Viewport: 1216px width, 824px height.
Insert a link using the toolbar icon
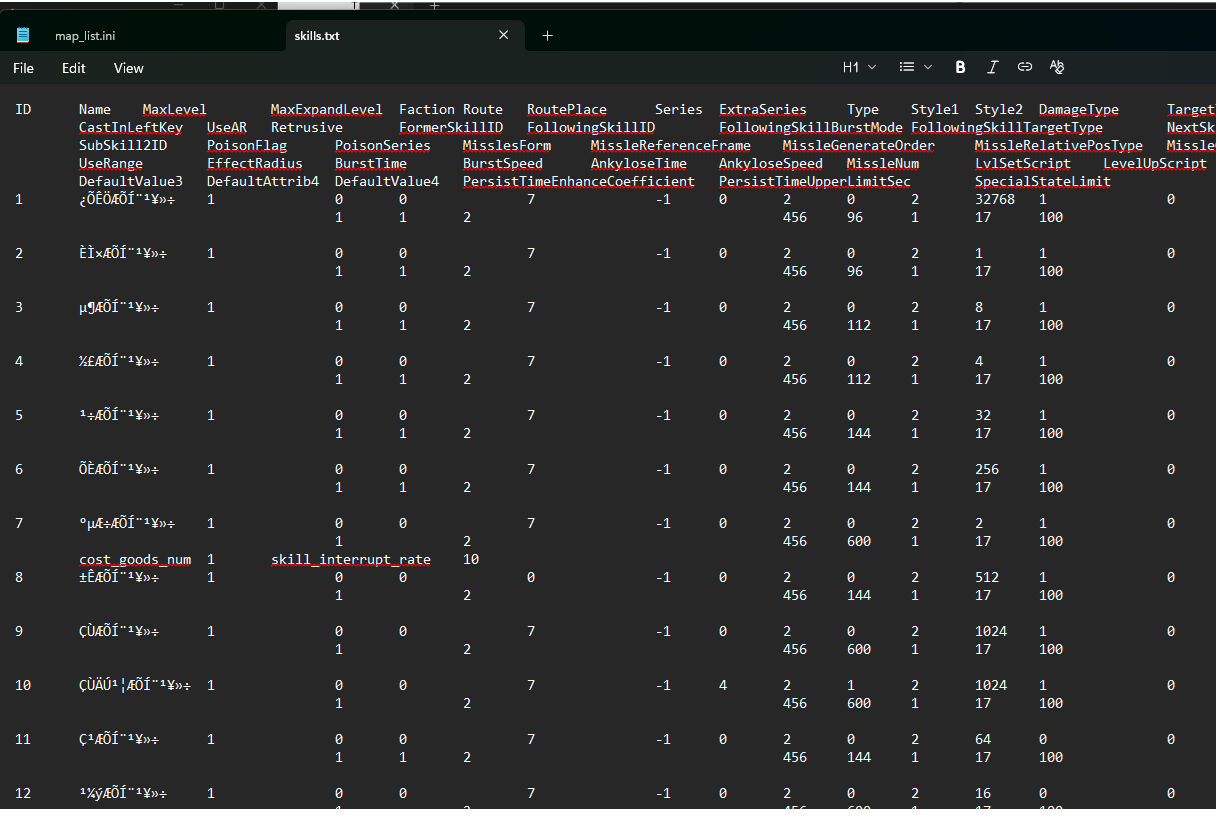1024,67
